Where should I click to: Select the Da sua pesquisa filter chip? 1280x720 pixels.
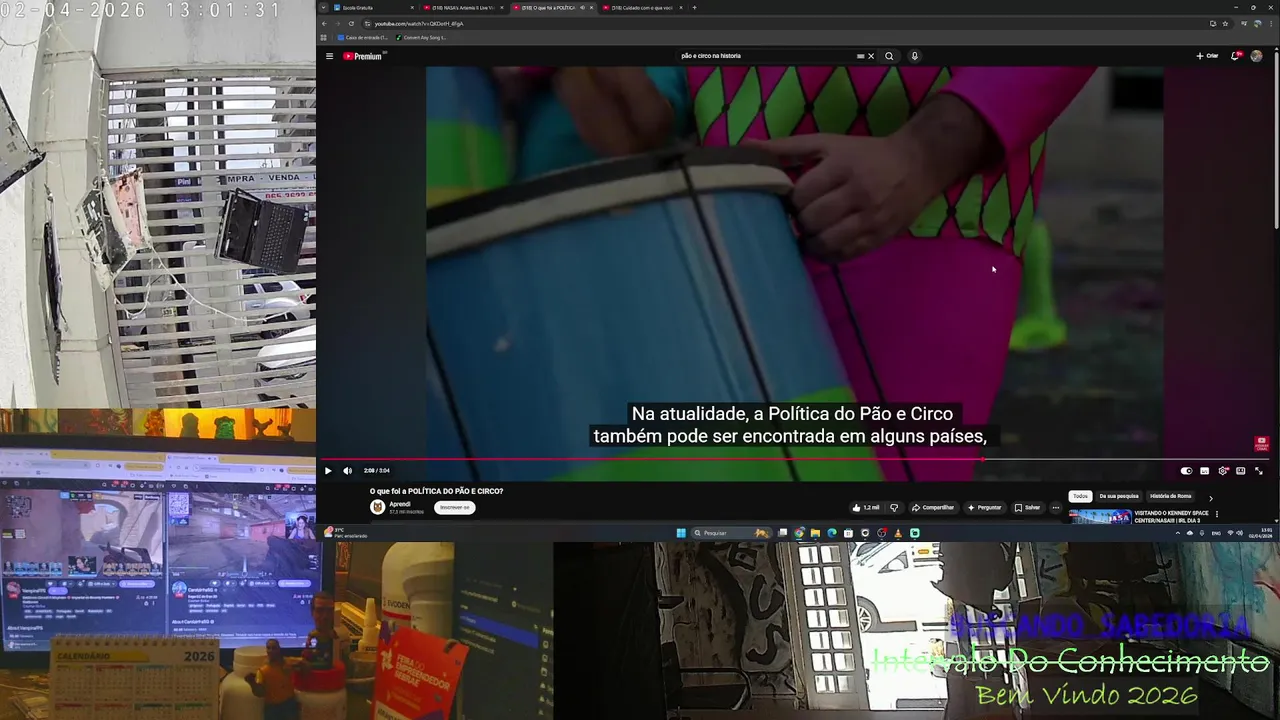point(1119,496)
